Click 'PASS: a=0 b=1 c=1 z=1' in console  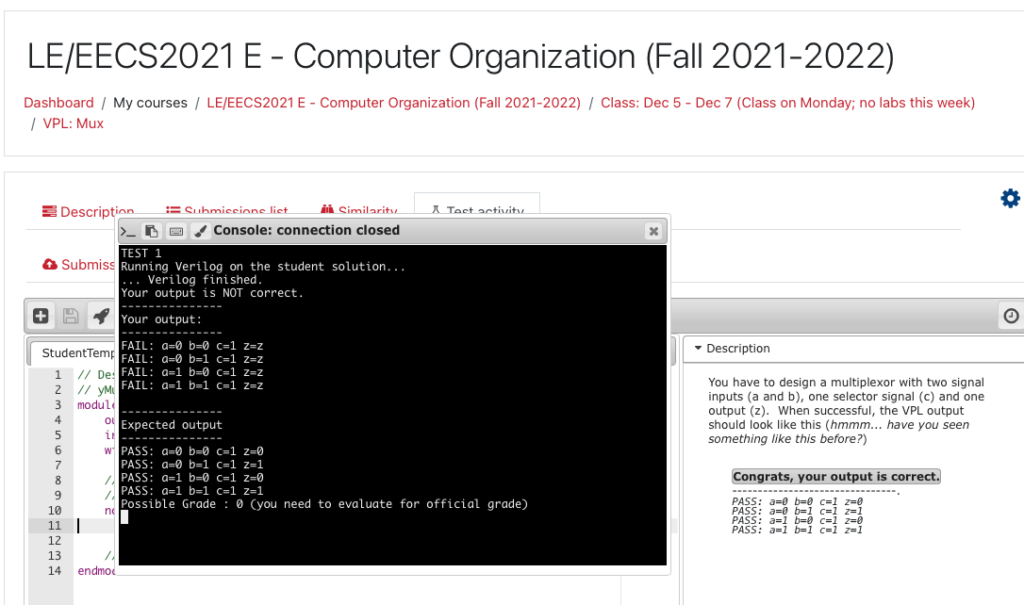pyautogui.click(x=192, y=465)
